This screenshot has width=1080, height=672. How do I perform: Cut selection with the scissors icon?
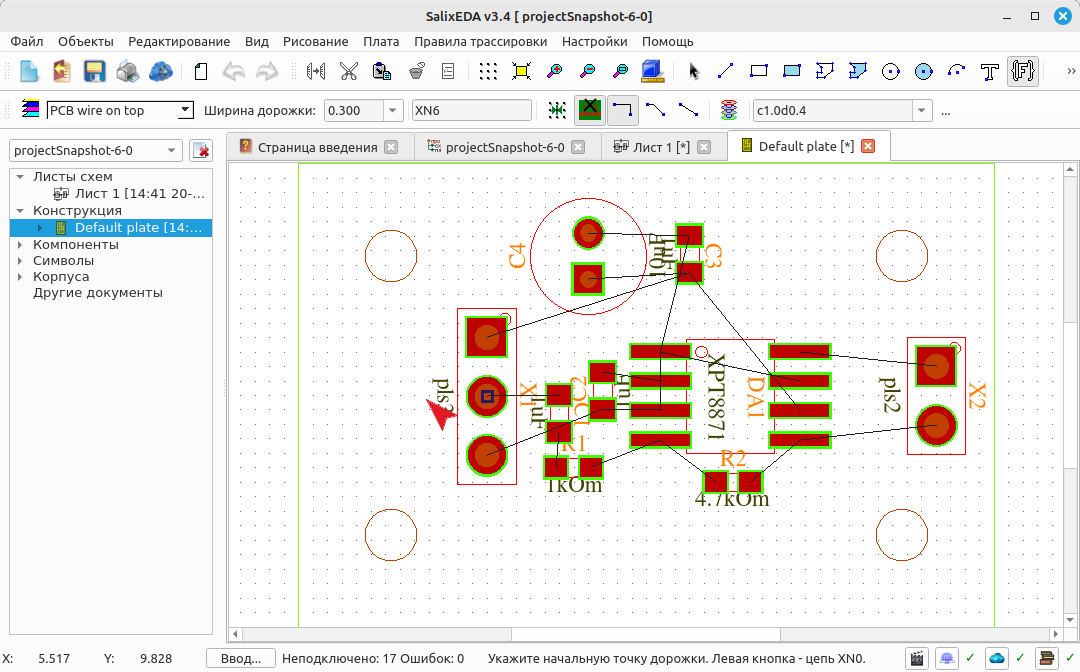point(349,71)
